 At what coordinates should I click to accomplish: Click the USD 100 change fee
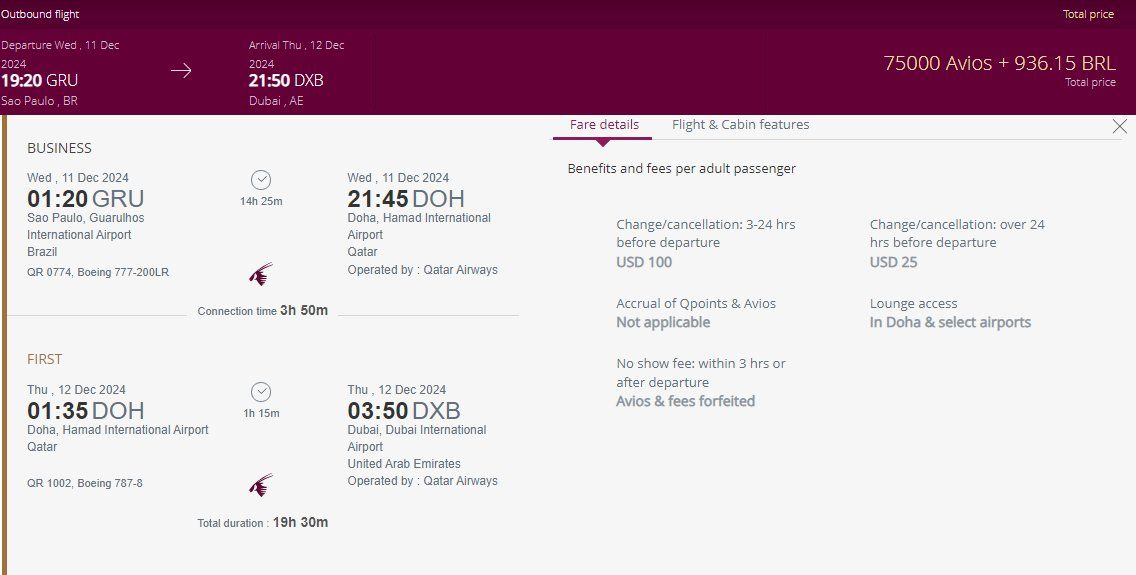click(644, 263)
